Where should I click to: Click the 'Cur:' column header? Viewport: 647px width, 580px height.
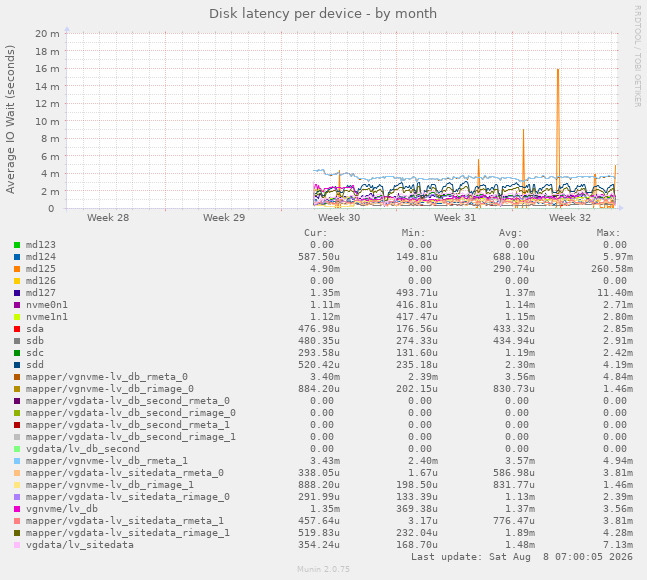[x=316, y=233]
